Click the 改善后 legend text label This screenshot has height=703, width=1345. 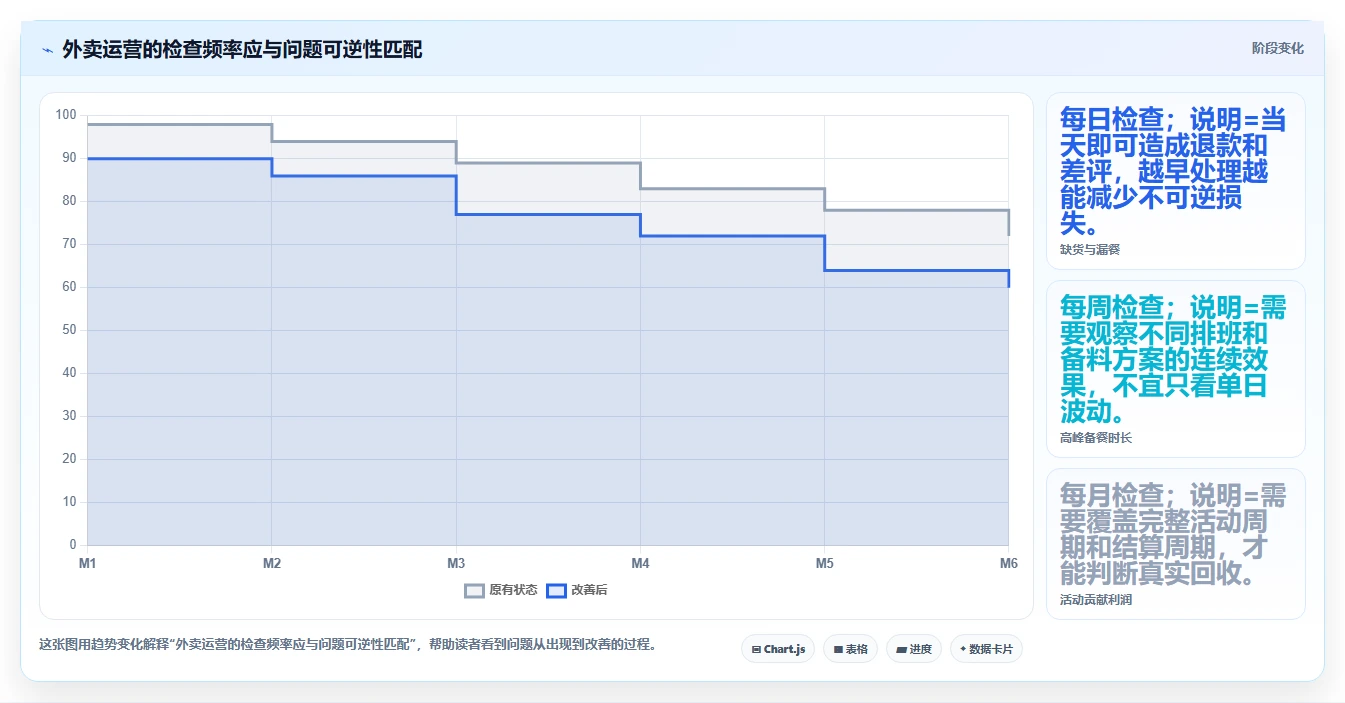click(x=589, y=590)
